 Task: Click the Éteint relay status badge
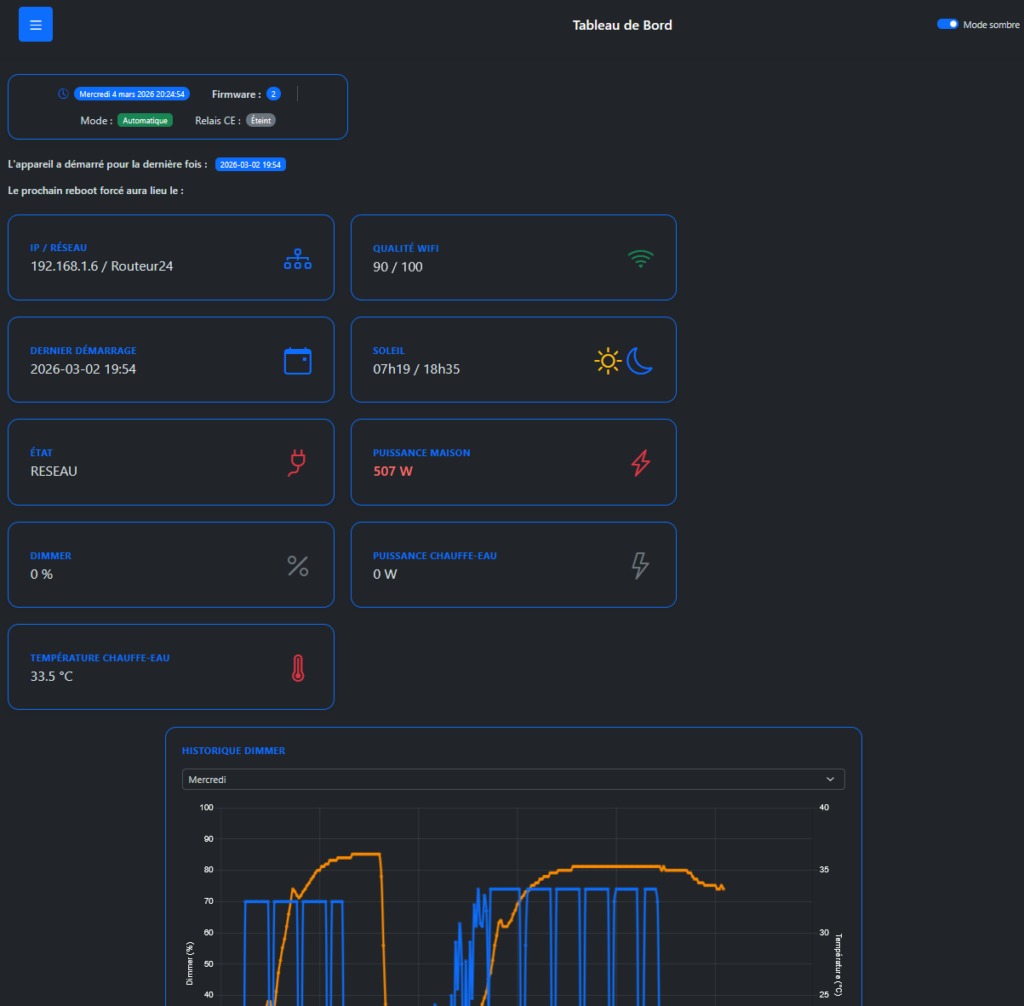click(x=261, y=120)
